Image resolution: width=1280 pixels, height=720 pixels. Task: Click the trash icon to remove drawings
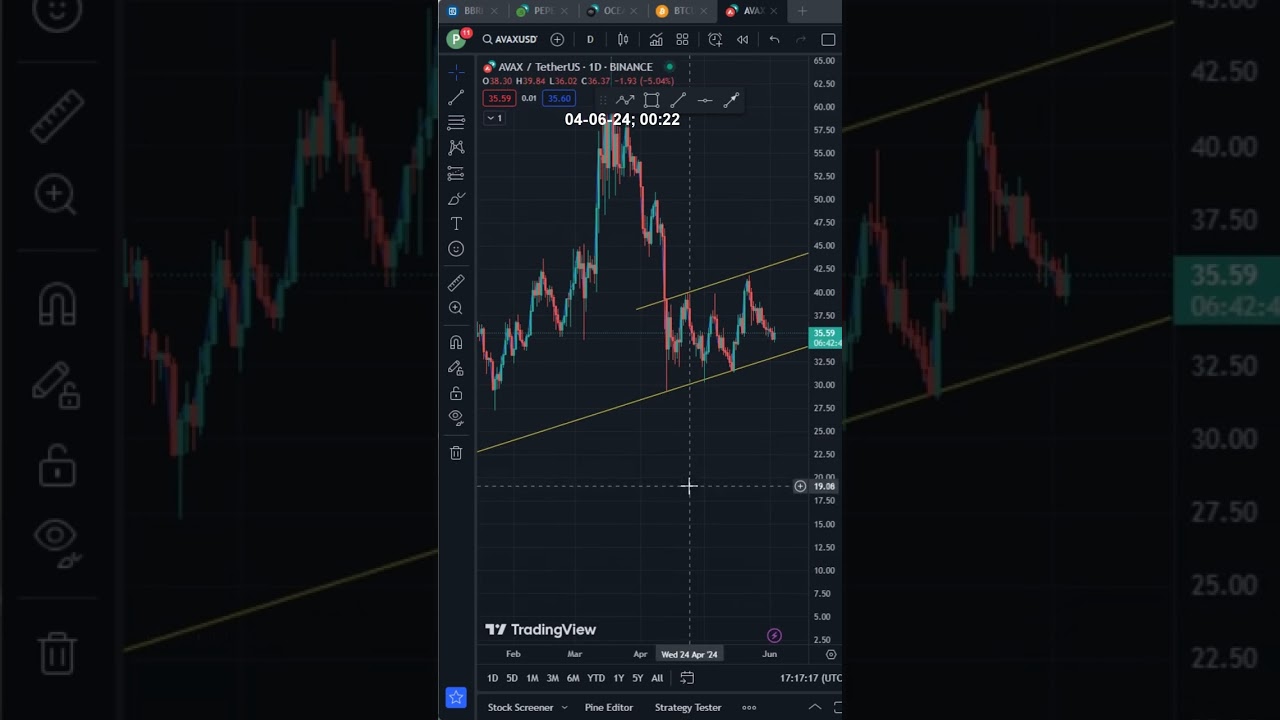point(456,453)
